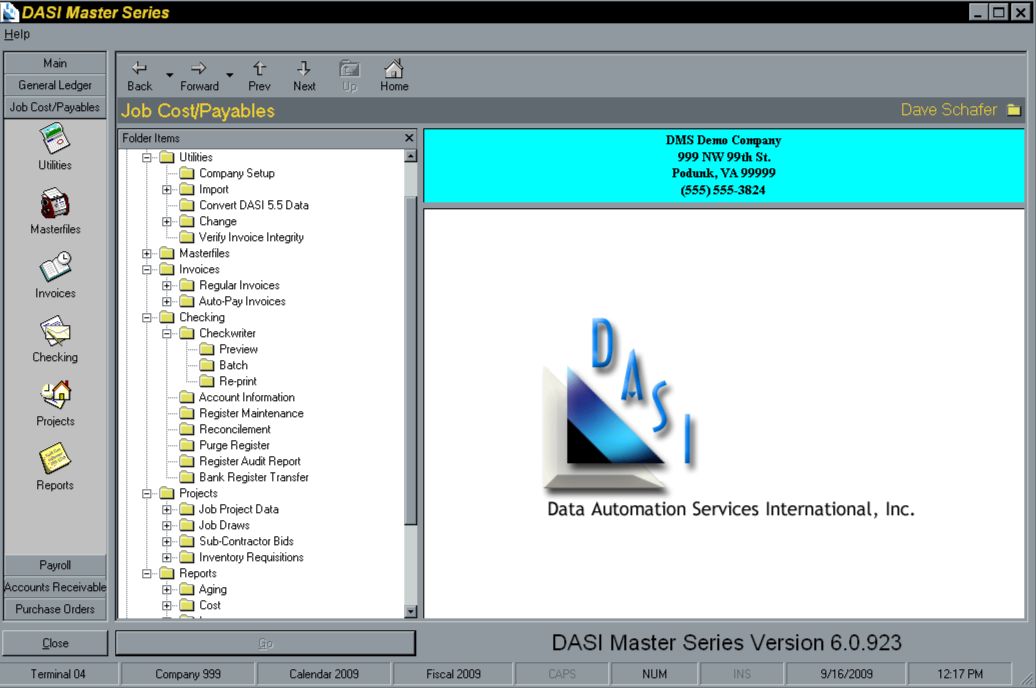1036x688 pixels.
Task: Switch to the Purchase Orders module
Action: [55, 609]
